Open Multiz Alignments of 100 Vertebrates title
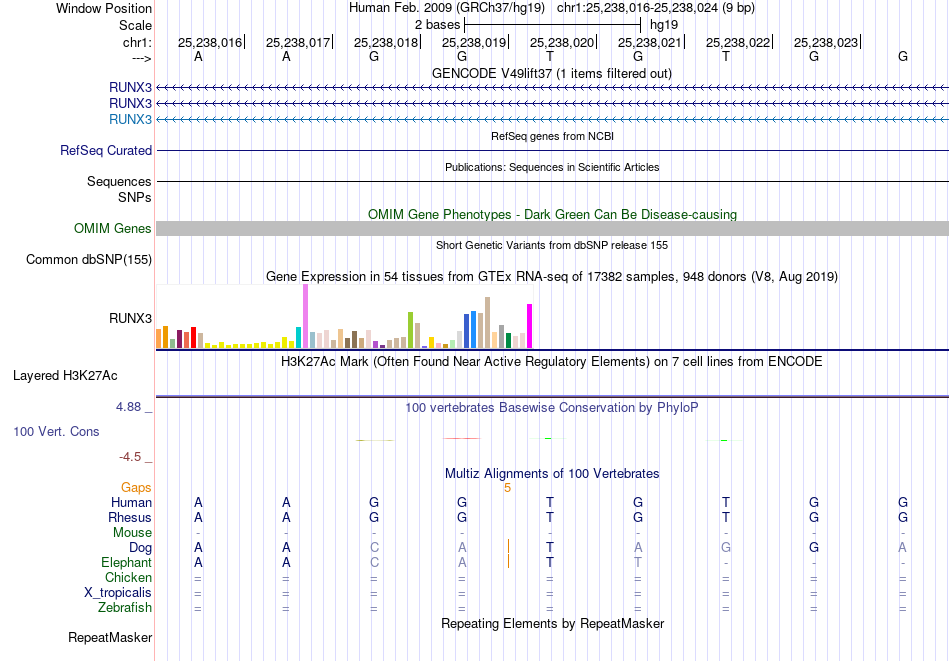The height and width of the screenshot is (661, 950). click(552, 473)
